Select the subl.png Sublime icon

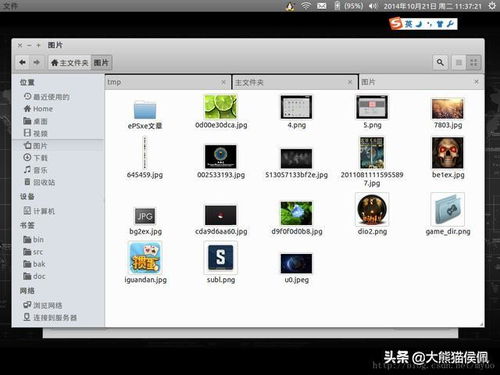(221, 258)
